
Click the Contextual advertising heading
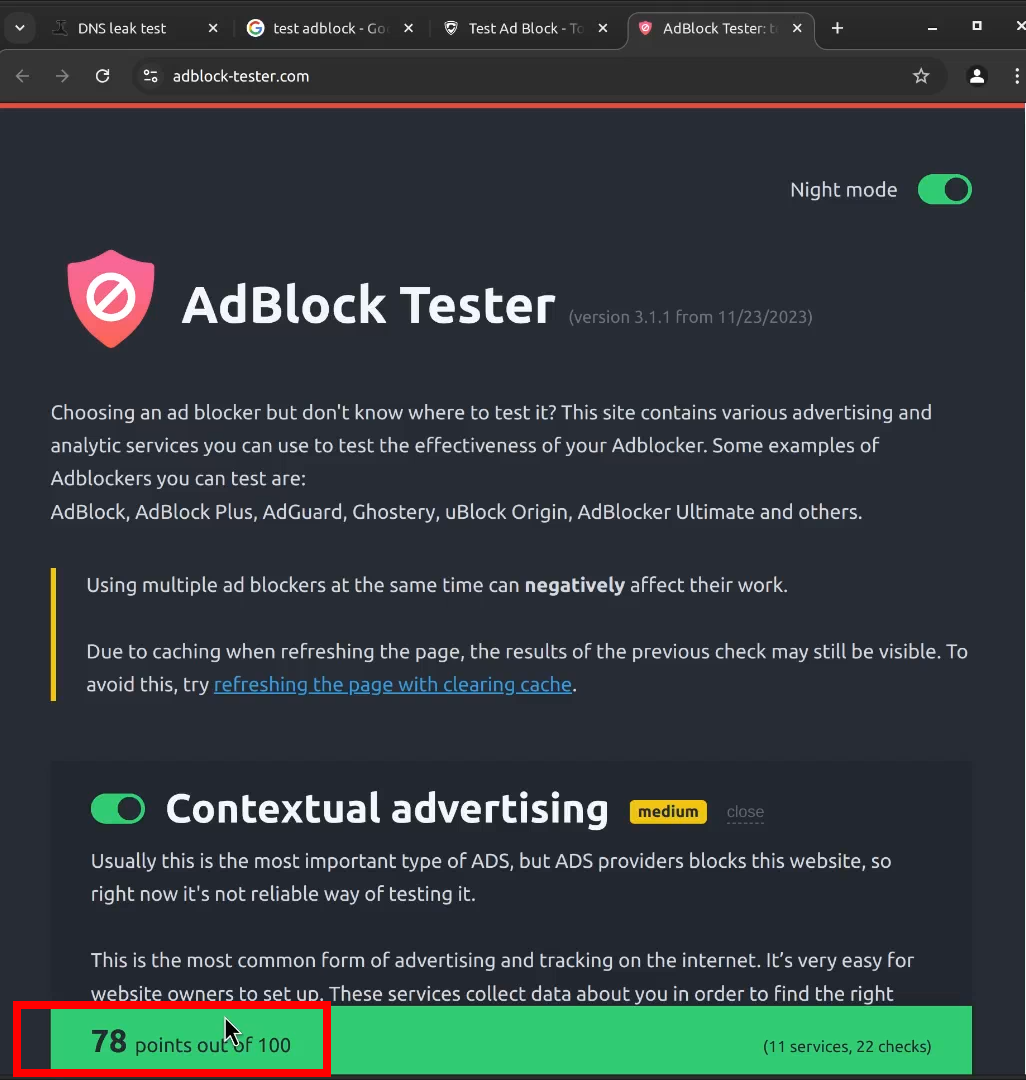[x=387, y=809]
